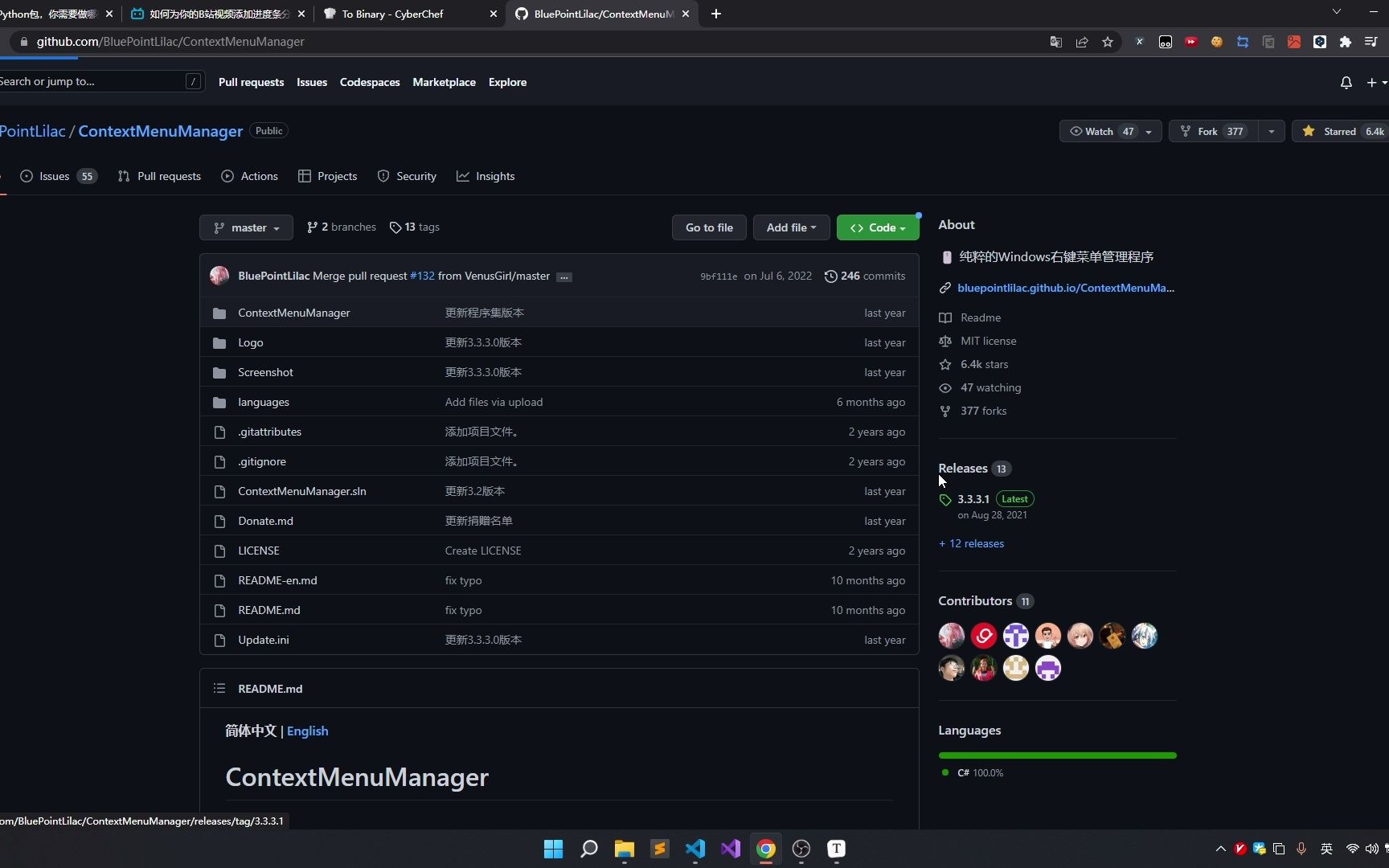Open the README-en.md file

[x=277, y=580]
